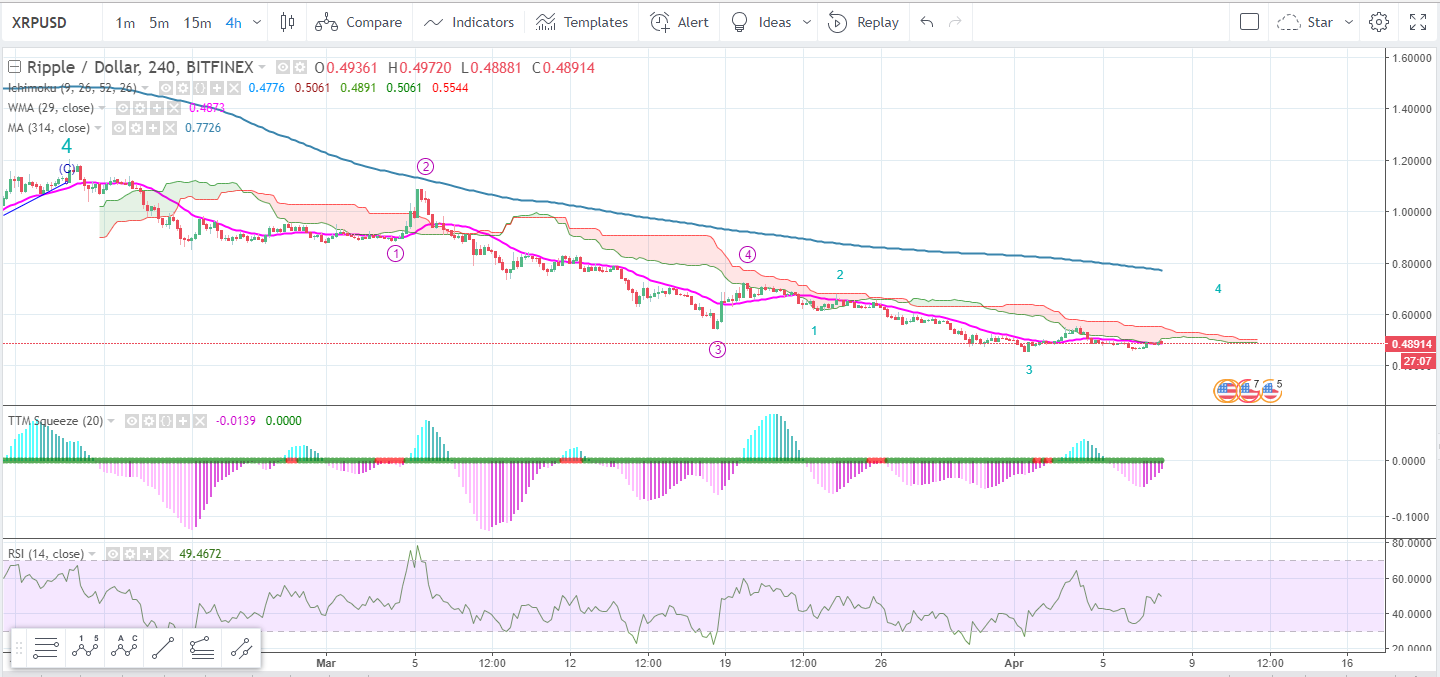Open the time interval dropdown arrow
Image resolution: width=1440 pixels, height=677 pixels.
coord(258,22)
